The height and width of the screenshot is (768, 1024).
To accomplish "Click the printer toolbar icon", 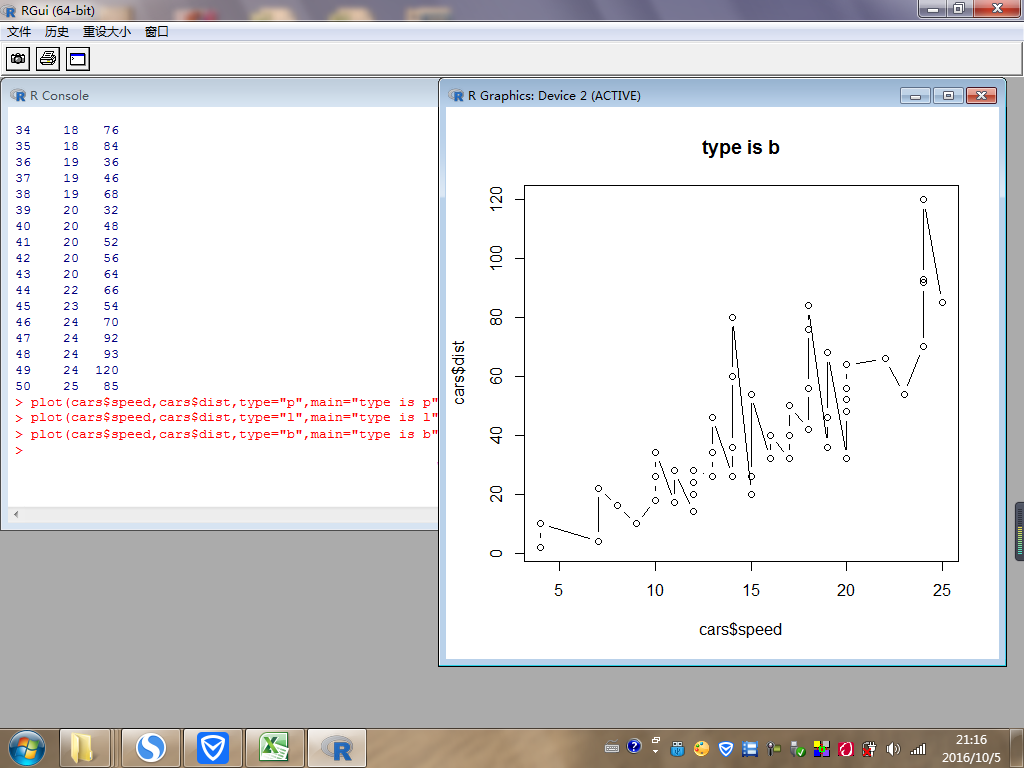I will tap(48, 59).
